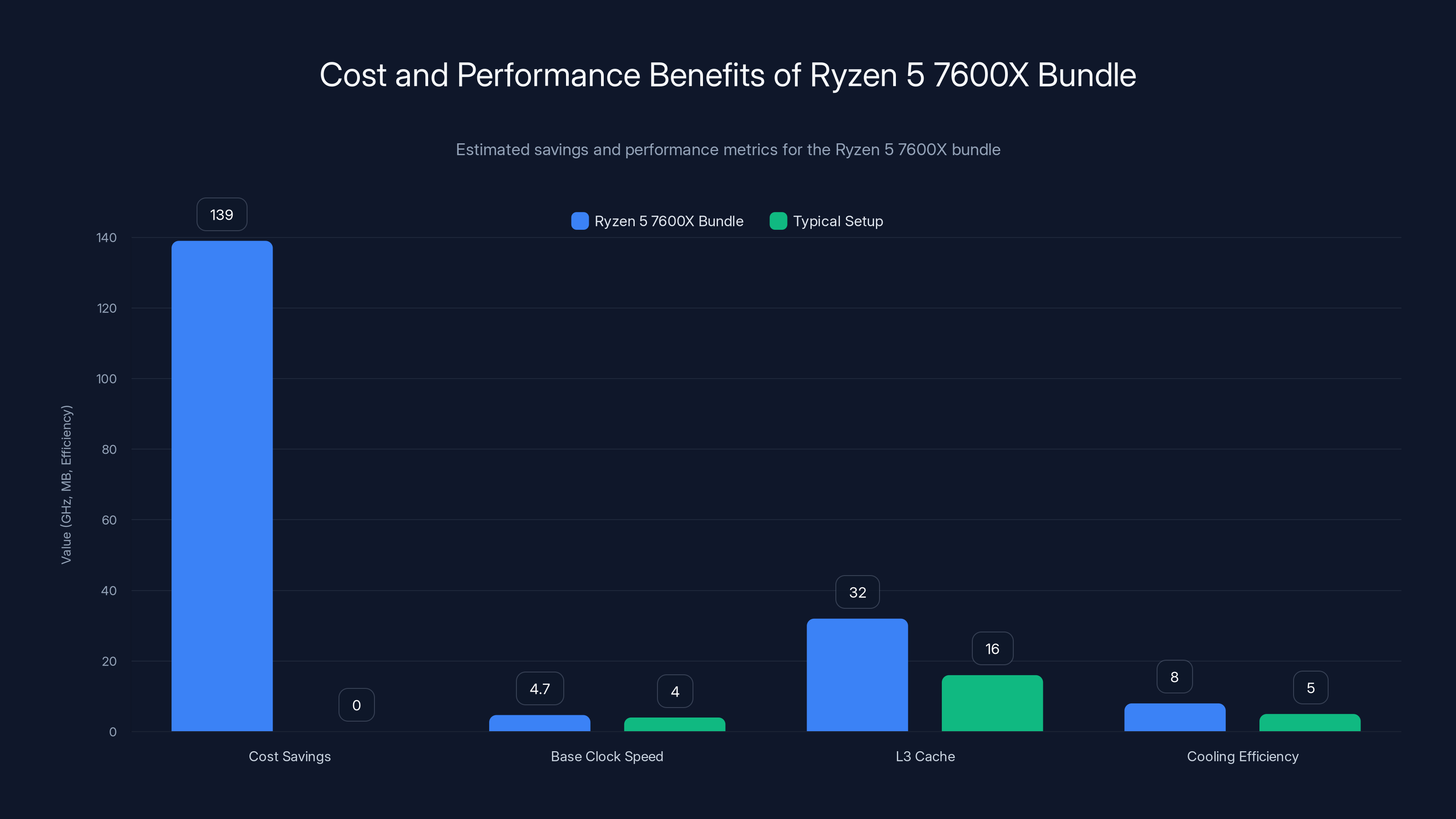
Task: Click the subtitle about estimated savings
Action: 728,150
